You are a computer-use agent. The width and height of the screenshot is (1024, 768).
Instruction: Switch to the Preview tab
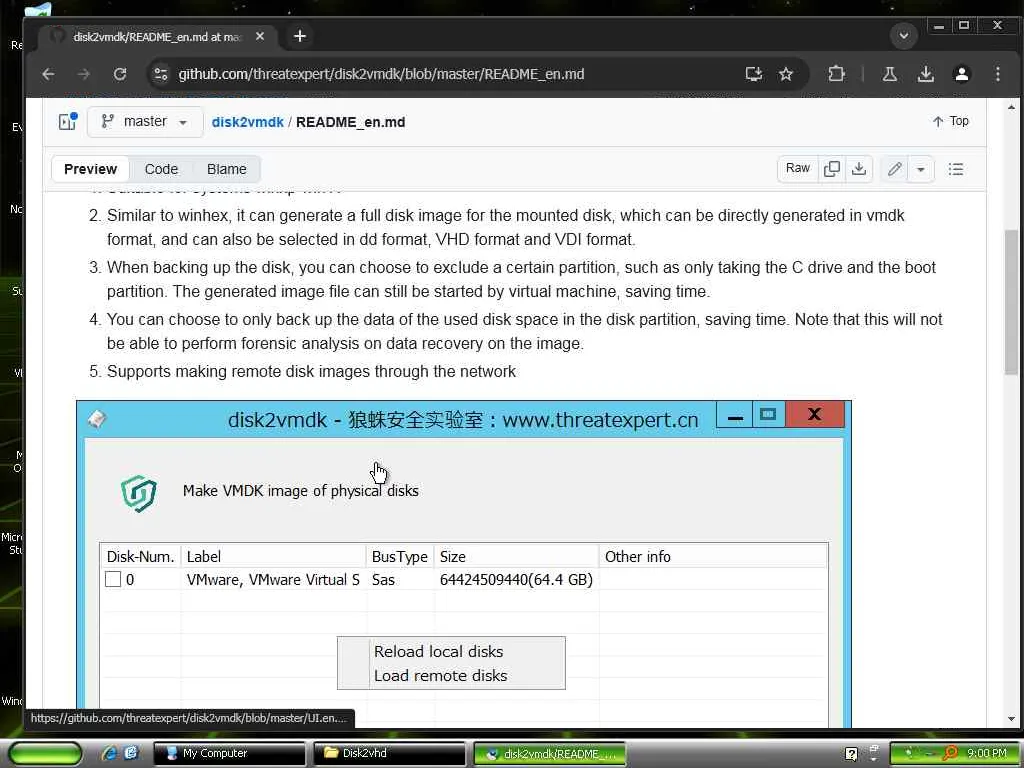(90, 169)
